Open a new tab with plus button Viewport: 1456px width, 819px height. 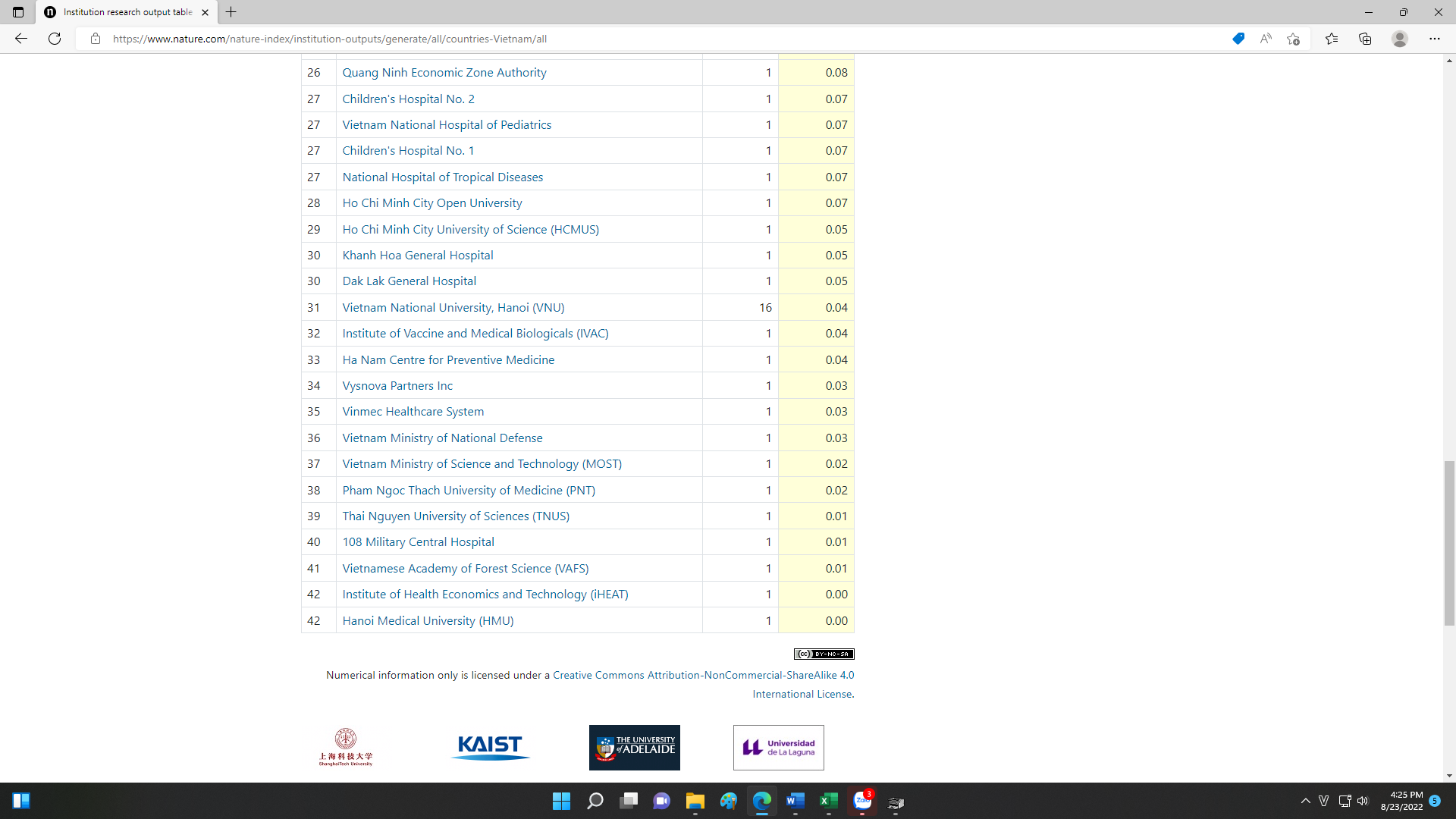pos(231,12)
